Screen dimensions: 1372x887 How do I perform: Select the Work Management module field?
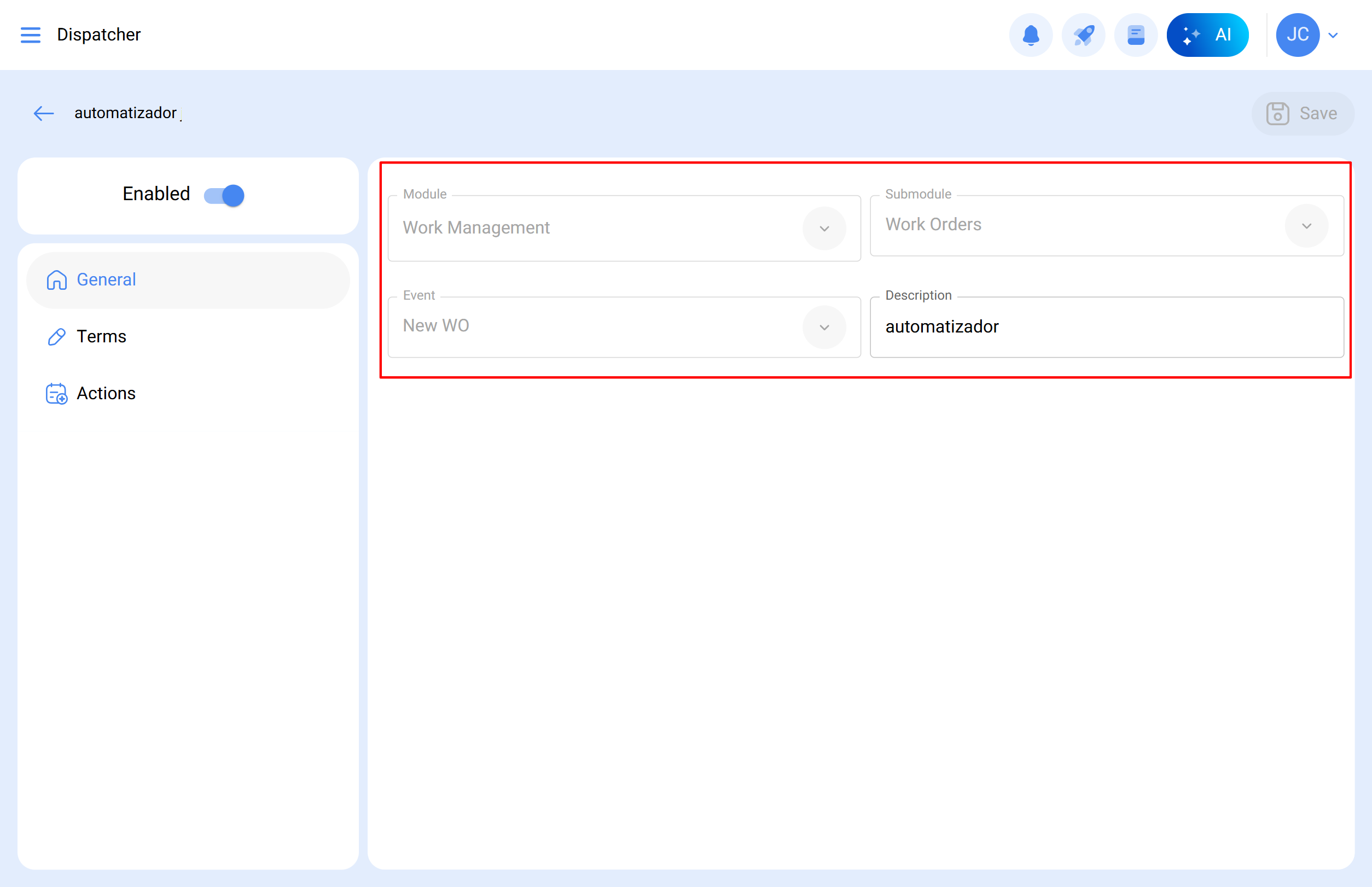tap(594, 228)
